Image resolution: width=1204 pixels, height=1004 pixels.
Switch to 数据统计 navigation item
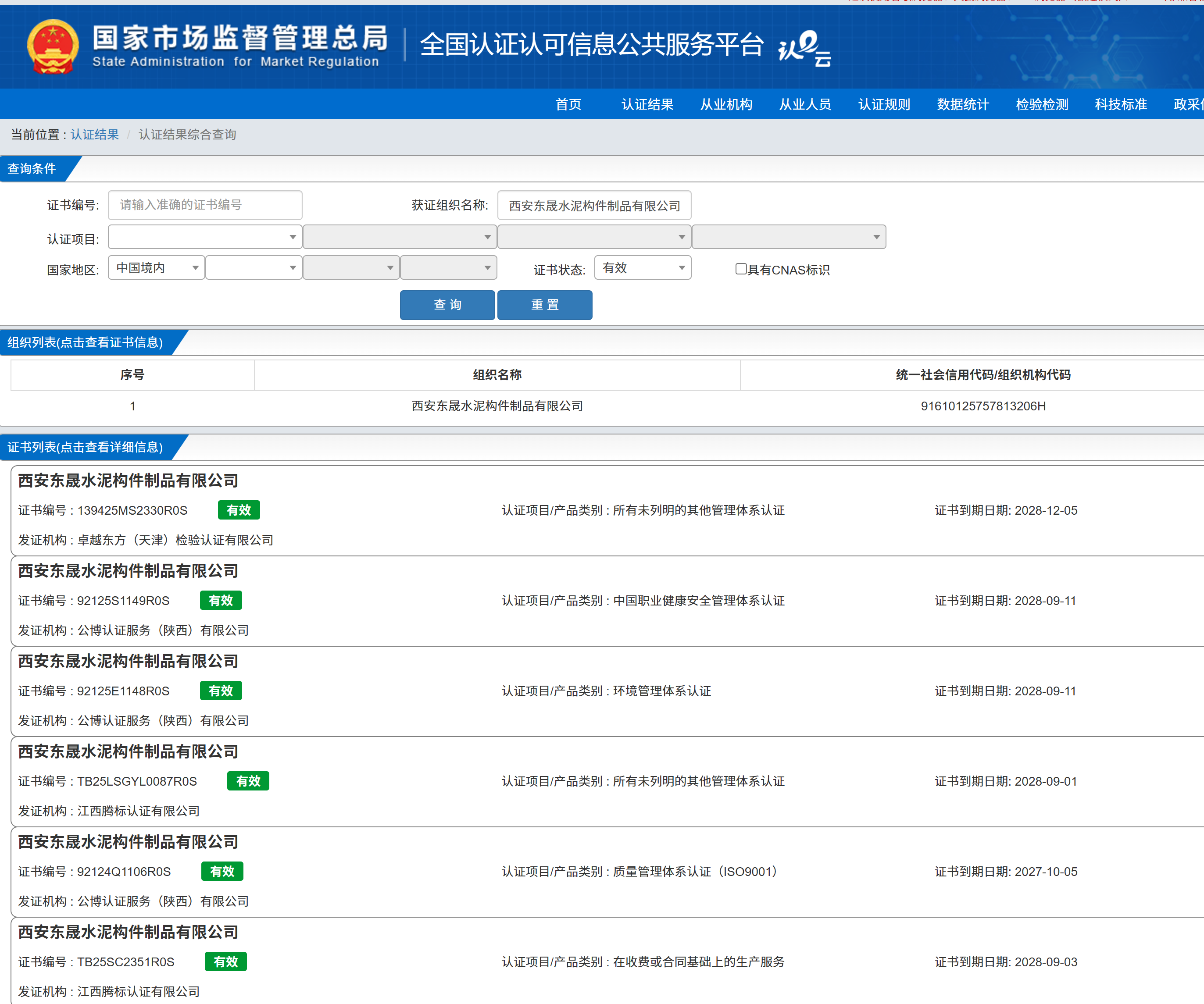(x=963, y=104)
